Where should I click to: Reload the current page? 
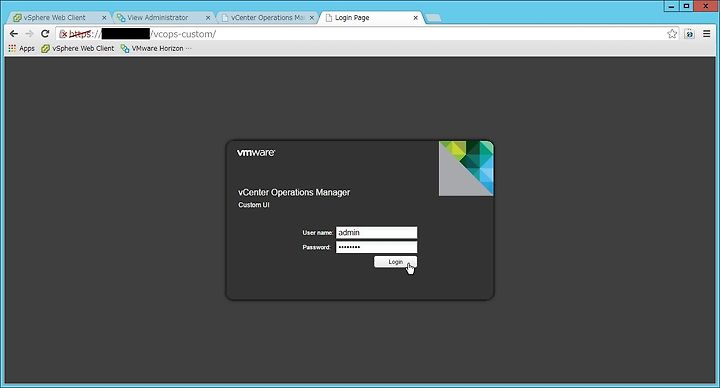coord(45,34)
